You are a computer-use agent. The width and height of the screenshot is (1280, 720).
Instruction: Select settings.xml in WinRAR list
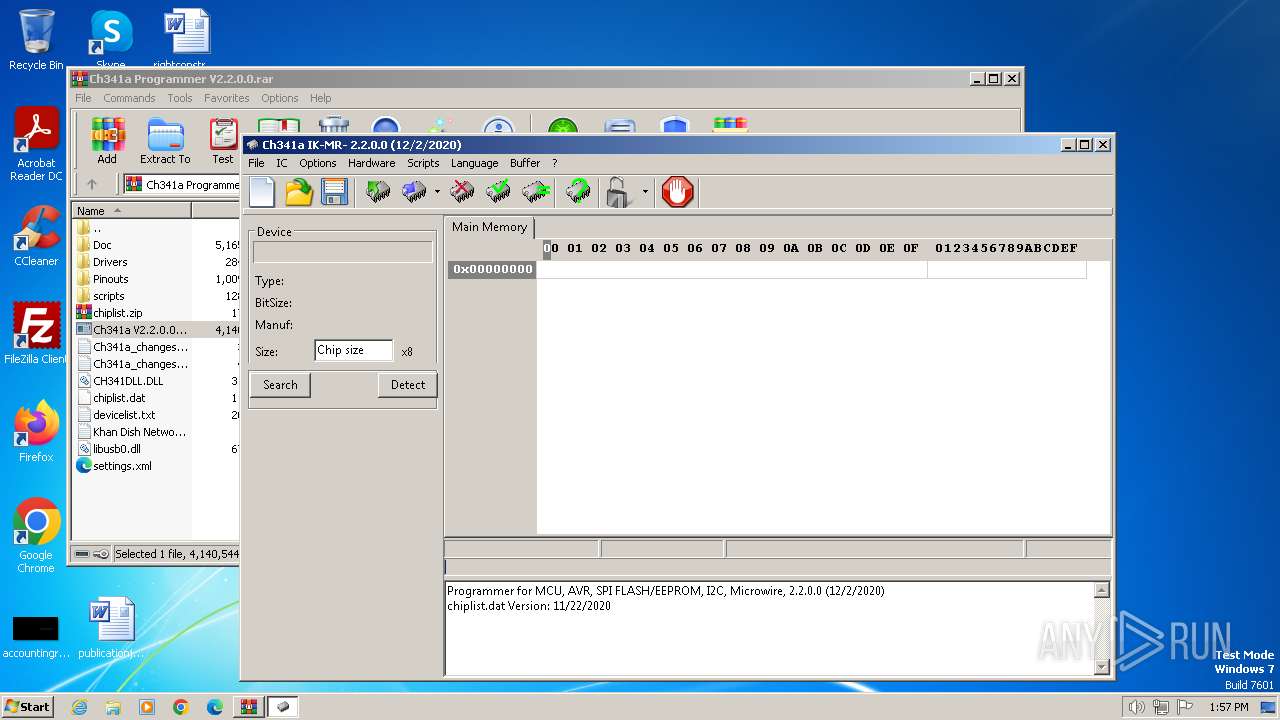[122, 466]
